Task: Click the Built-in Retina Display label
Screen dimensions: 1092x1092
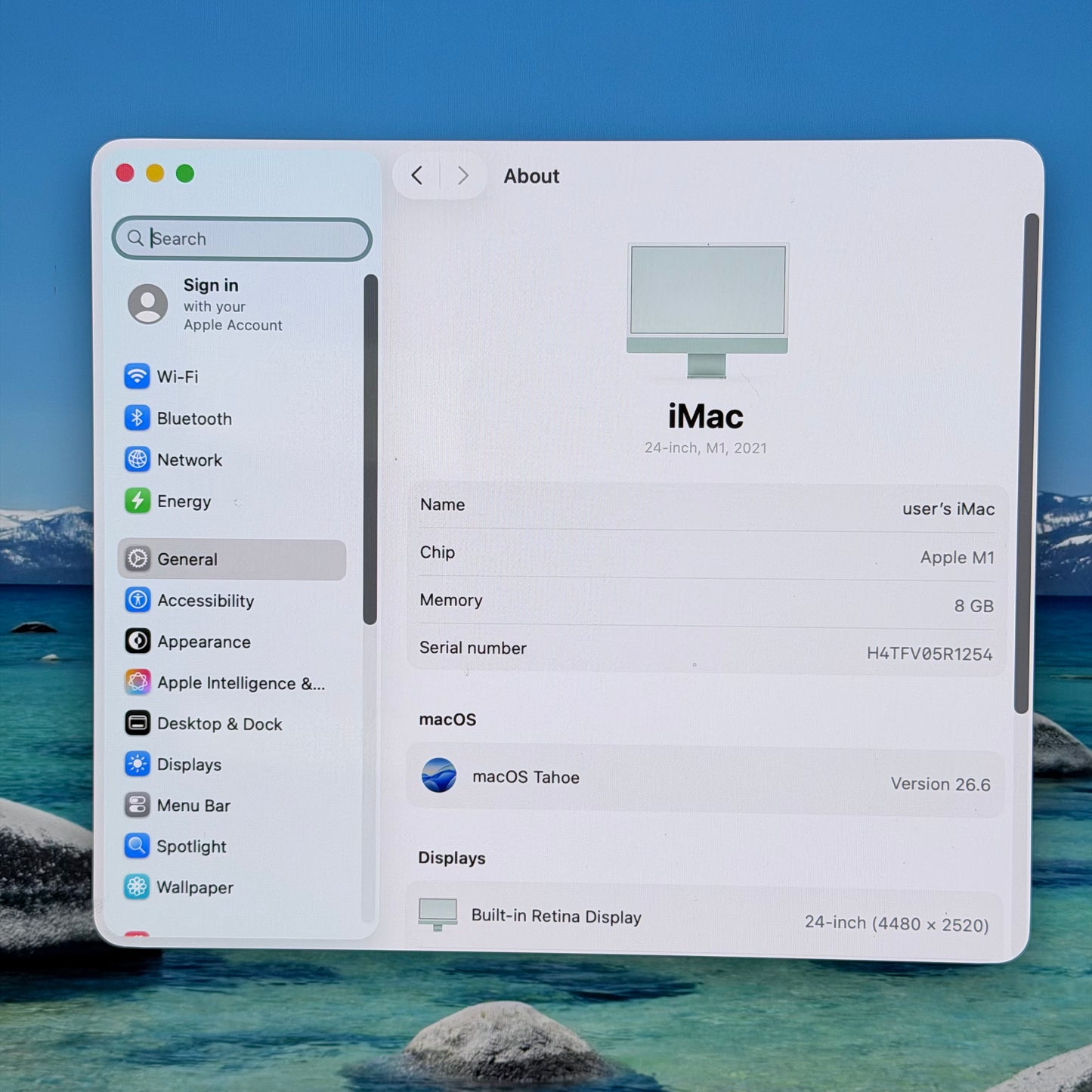Action: tap(556, 917)
